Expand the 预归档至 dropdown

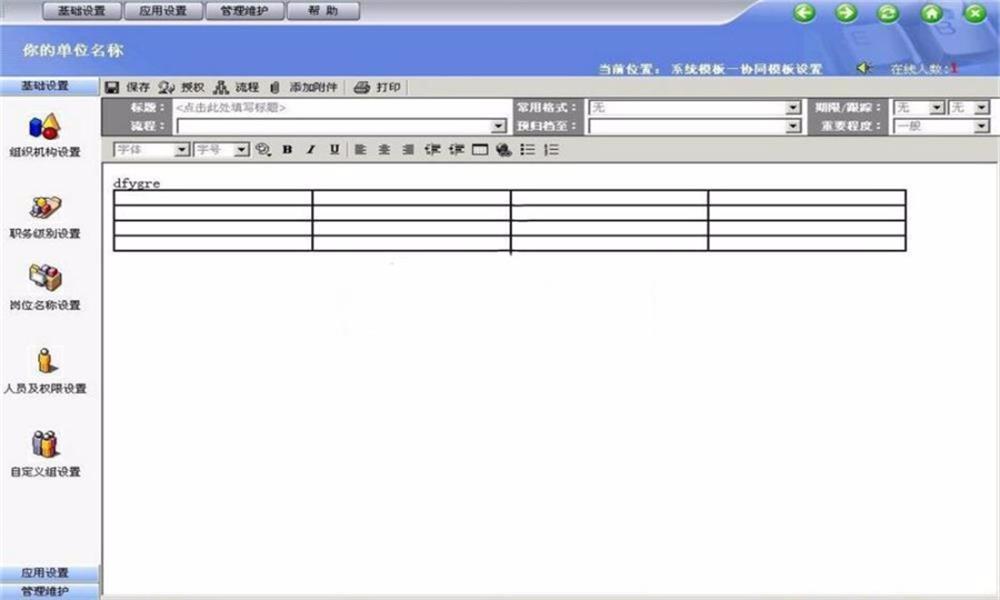[x=793, y=126]
